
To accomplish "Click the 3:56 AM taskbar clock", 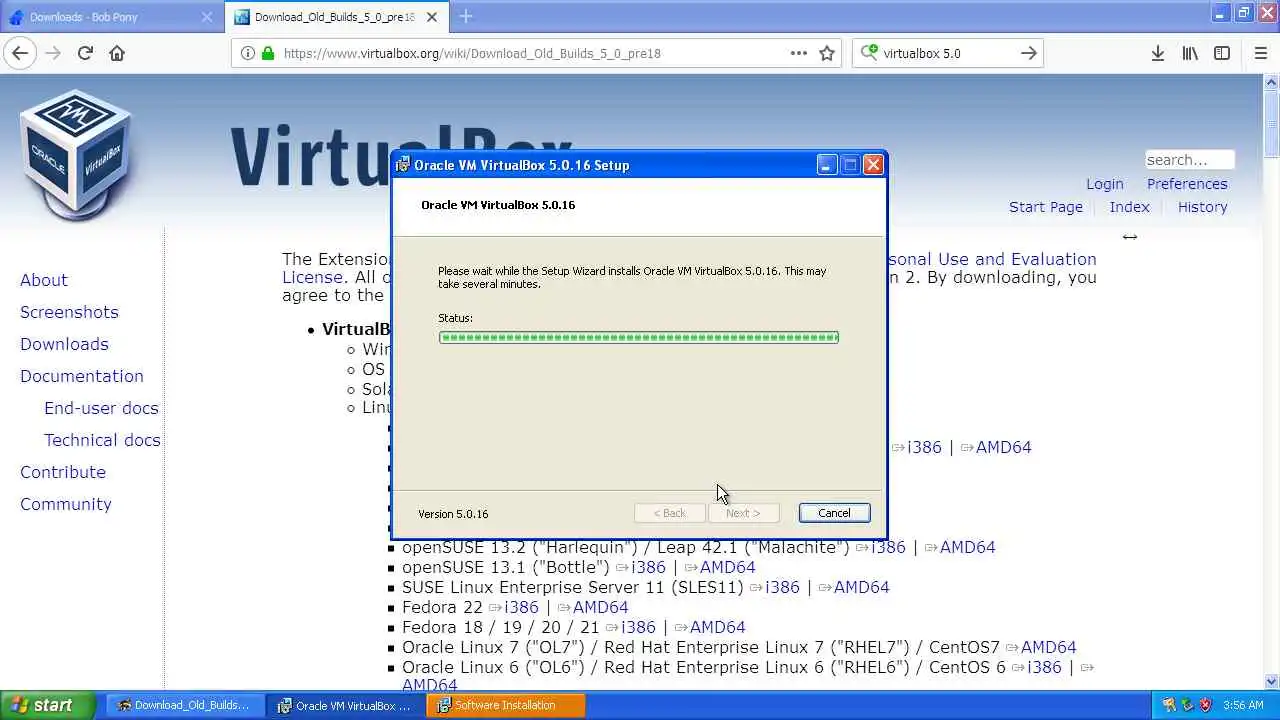I will pos(1243,705).
